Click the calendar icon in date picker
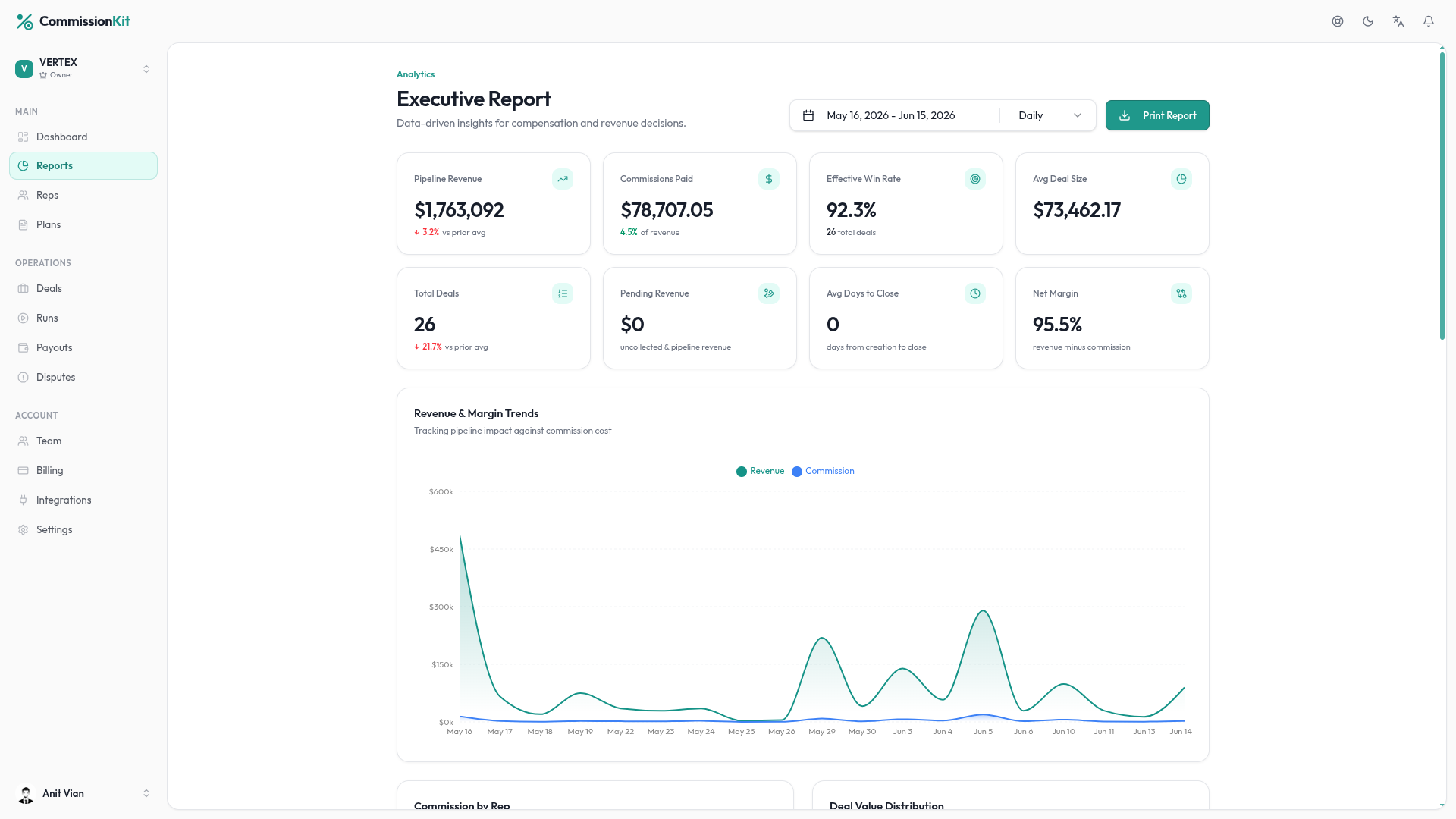 coord(808,115)
